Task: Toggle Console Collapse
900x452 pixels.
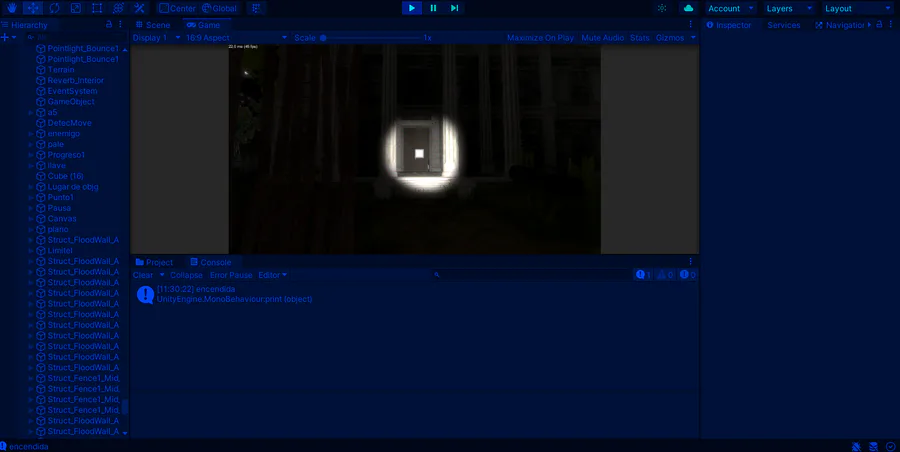Action: 187,275
